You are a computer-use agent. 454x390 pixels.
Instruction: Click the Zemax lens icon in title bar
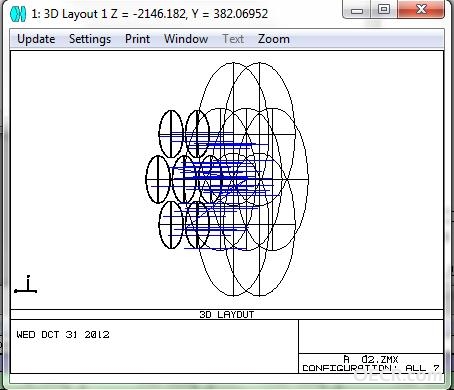pyautogui.click(x=18, y=14)
